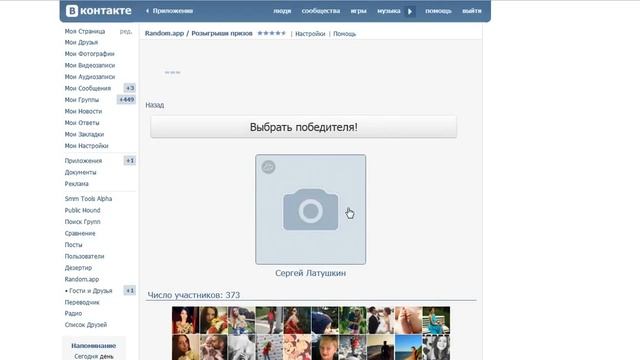Open Посты app link
Screen dimensions: 640x360
pos(73,245)
